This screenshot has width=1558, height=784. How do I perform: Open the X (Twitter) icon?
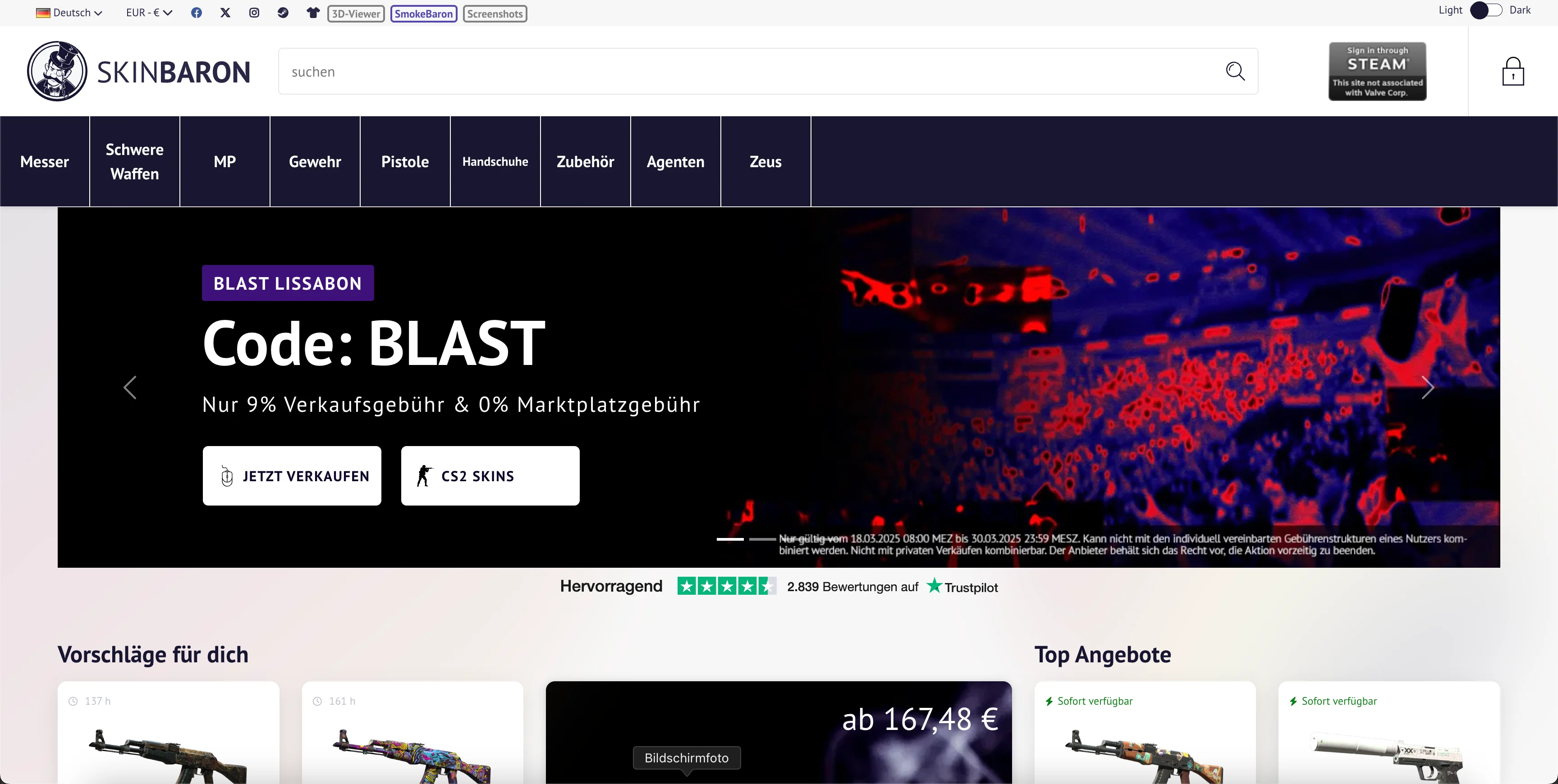(225, 13)
